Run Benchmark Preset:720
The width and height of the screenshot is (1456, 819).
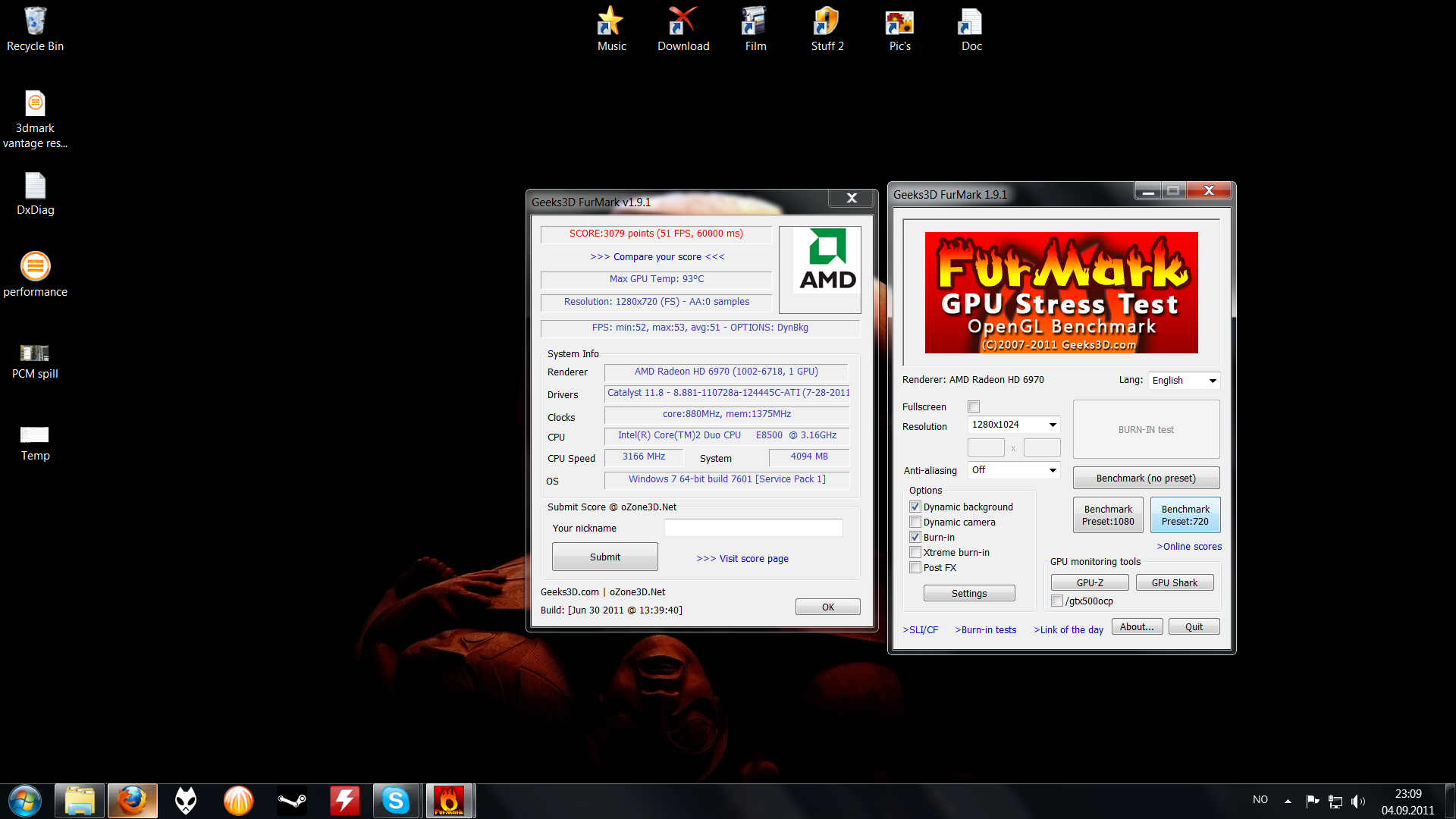pyautogui.click(x=1185, y=515)
